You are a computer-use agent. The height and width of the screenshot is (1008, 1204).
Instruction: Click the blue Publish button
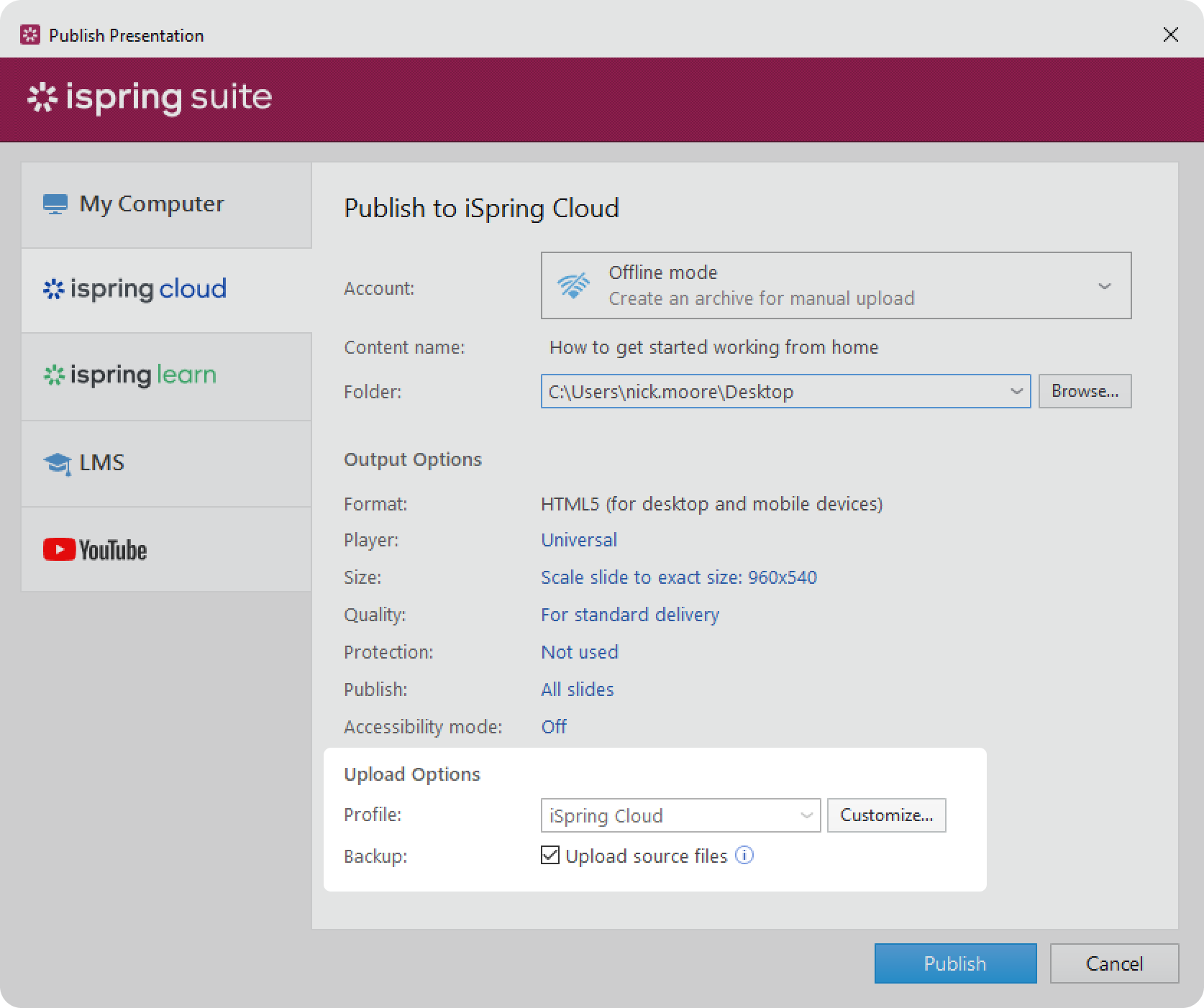click(955, 963)
